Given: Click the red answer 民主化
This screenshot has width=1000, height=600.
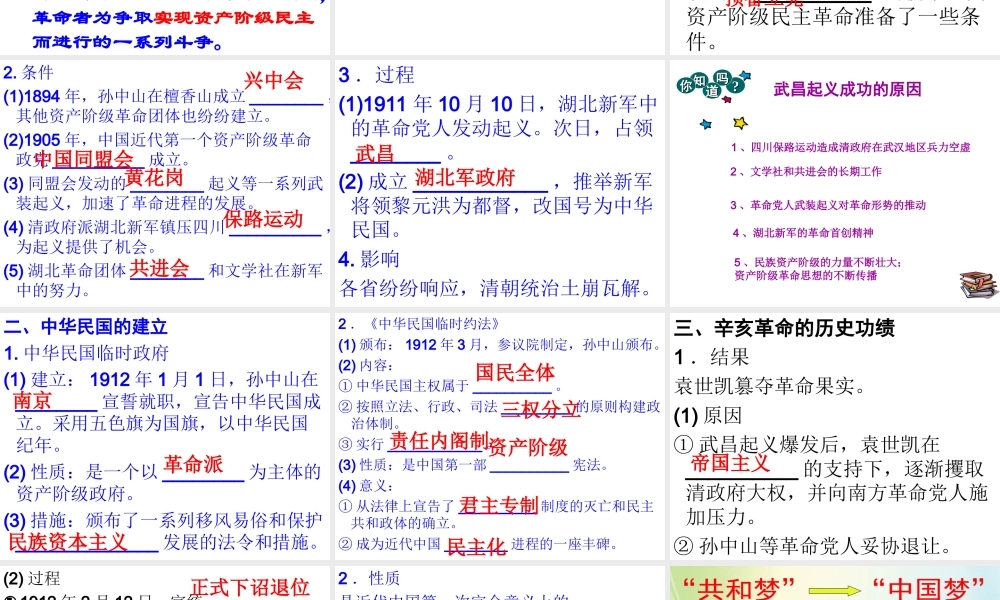Looking at the screenshot, I should pos(476,546).
